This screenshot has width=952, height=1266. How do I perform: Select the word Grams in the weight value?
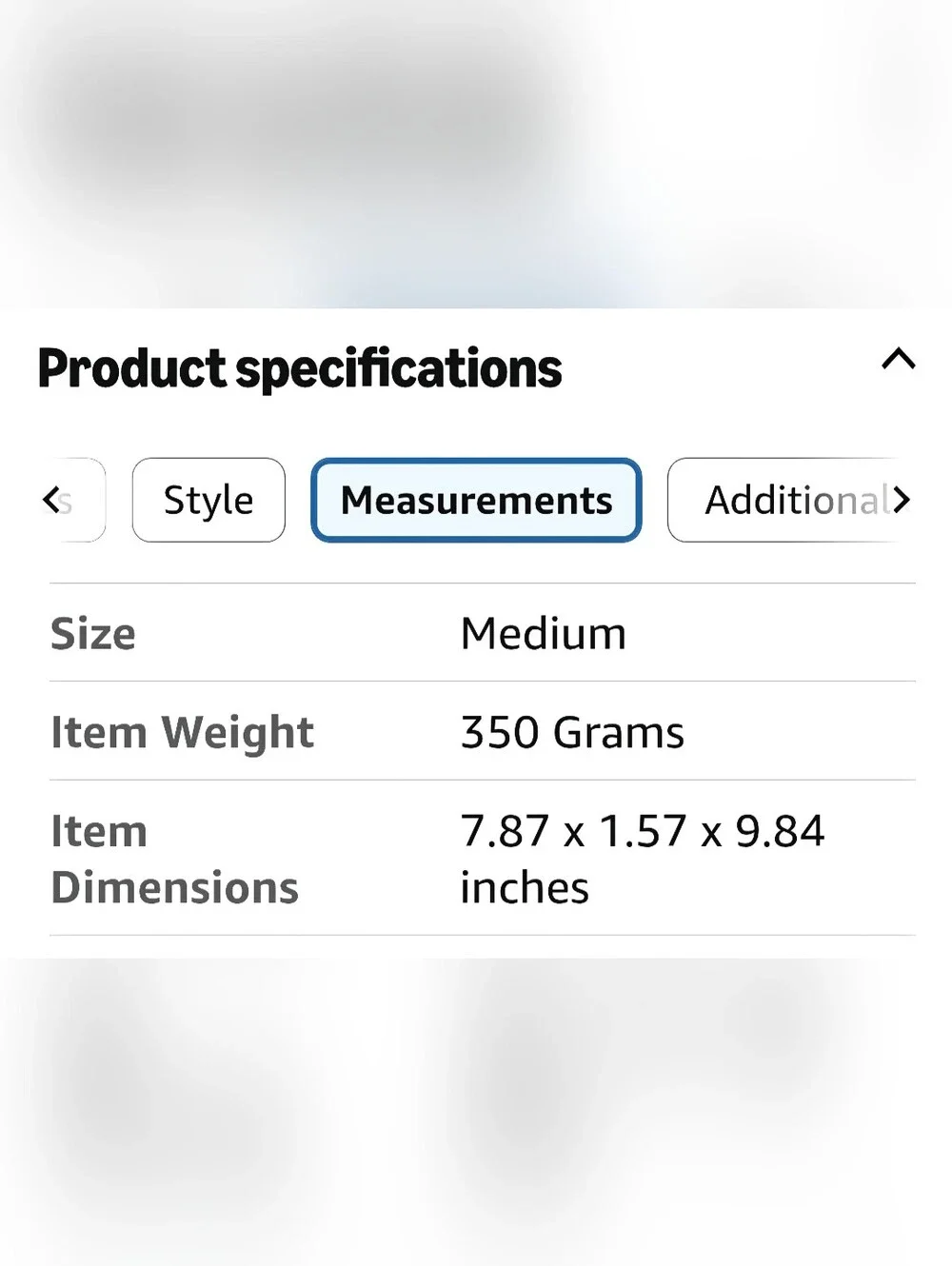[619, 732]
